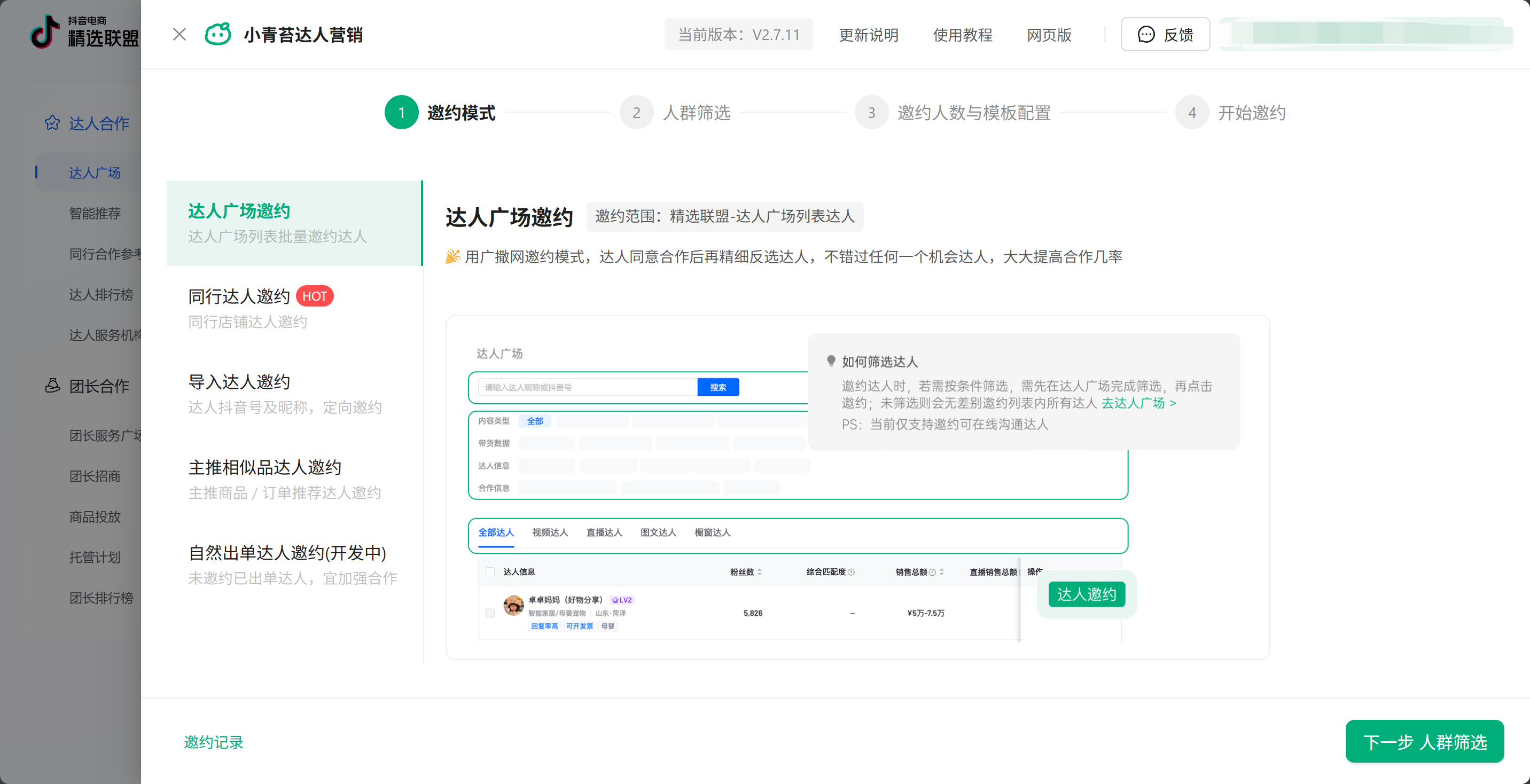The image size is (1530, 784).
Task: Open 使用教程 in the header
Action: (x=962, y=35)
